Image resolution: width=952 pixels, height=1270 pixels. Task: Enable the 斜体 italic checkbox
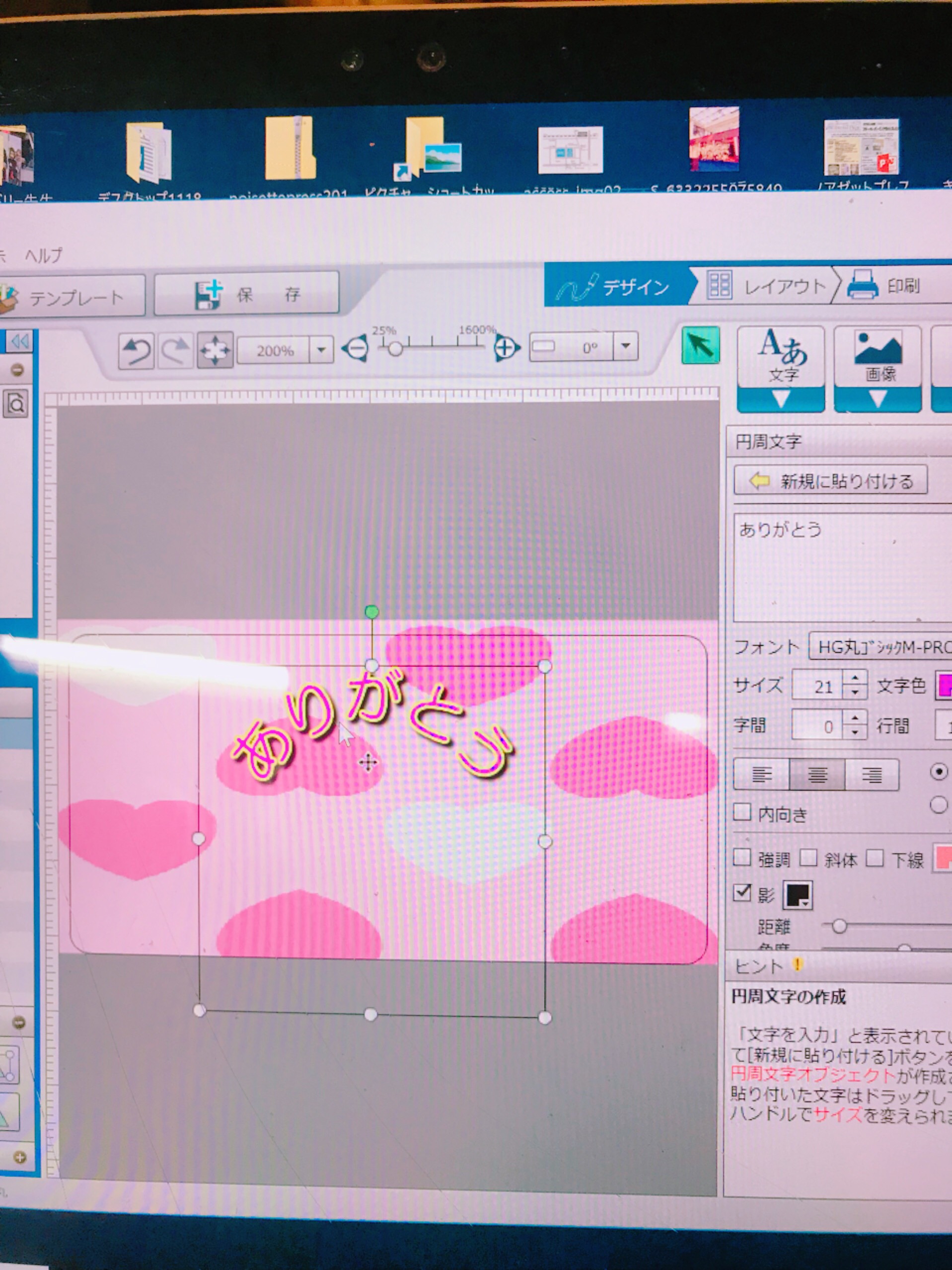tap(808, 858)
